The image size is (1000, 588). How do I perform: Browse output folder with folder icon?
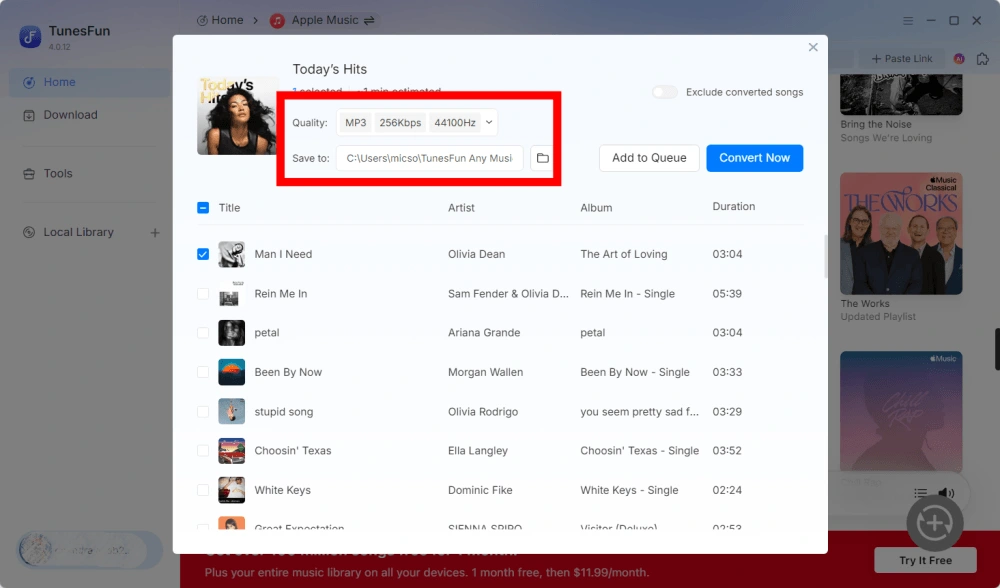542,158
